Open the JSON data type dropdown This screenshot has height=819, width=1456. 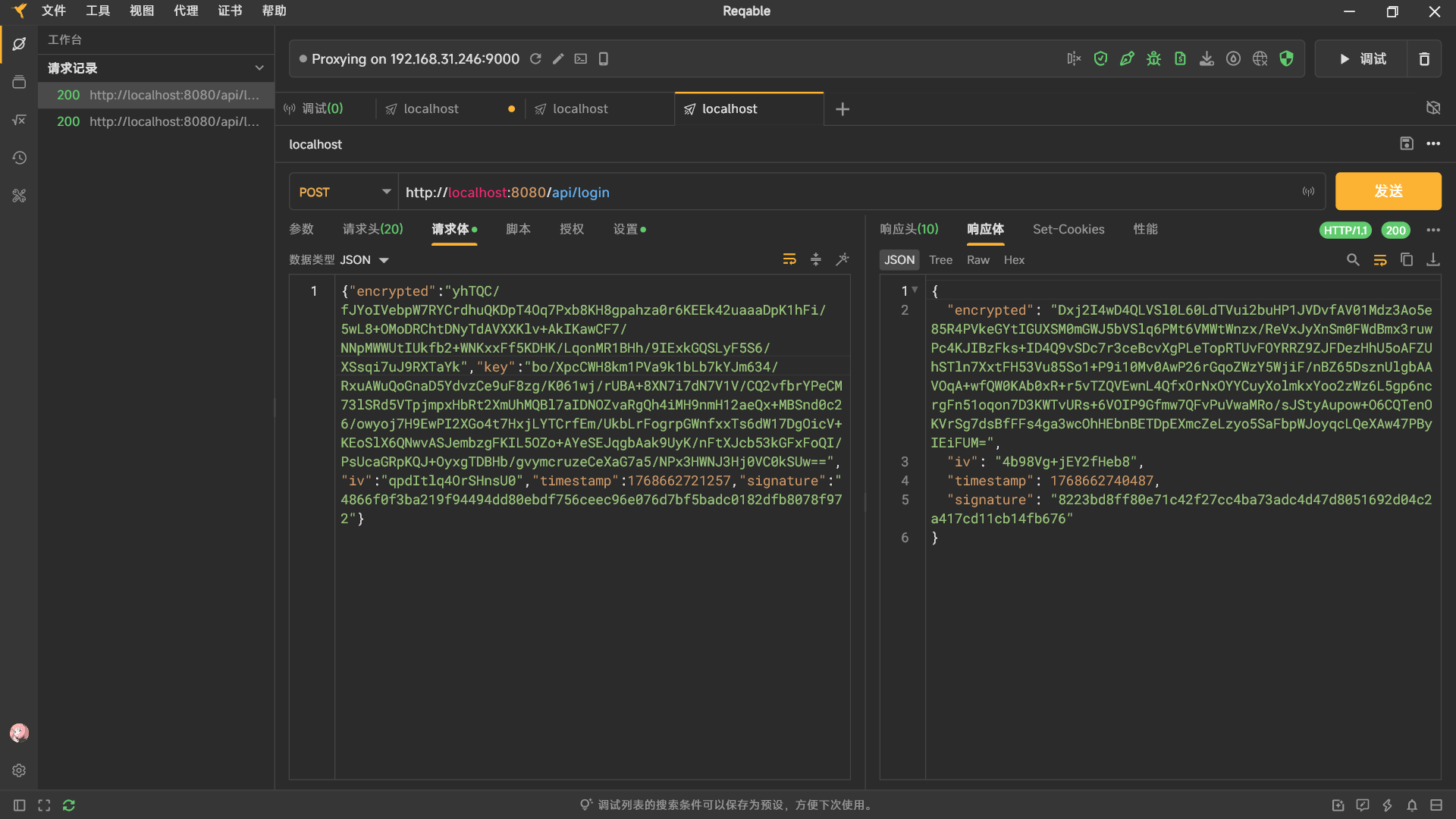[x=365, y=260]
